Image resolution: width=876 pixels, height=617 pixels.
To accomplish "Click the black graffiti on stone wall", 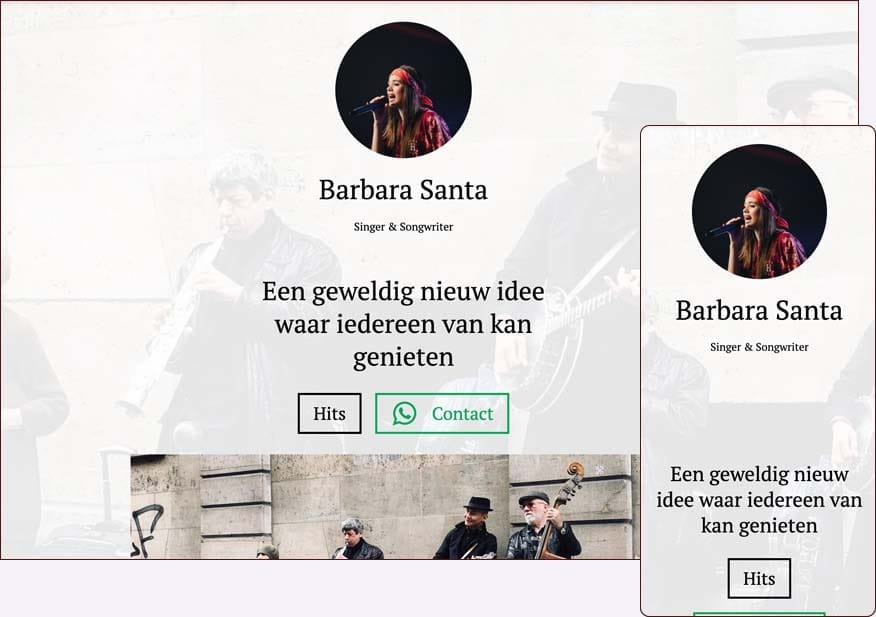I will tap(147, 530).
